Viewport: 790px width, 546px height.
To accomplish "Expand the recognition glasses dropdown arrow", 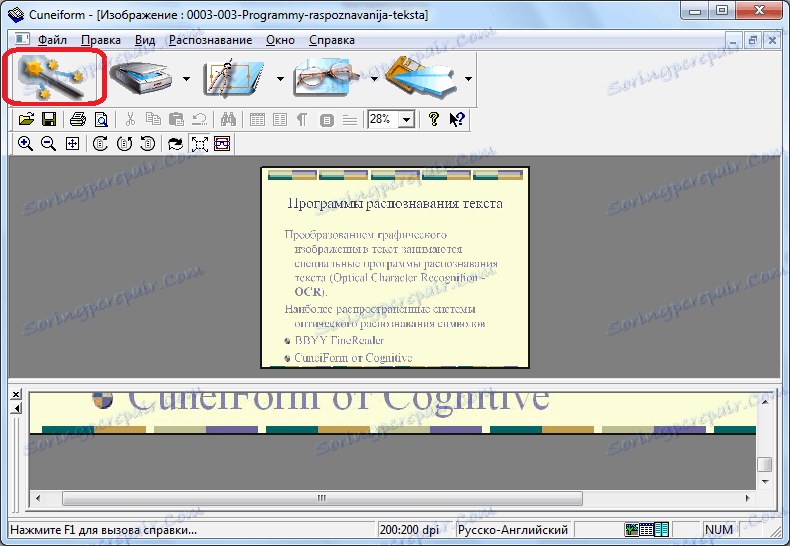I will 374,79.
